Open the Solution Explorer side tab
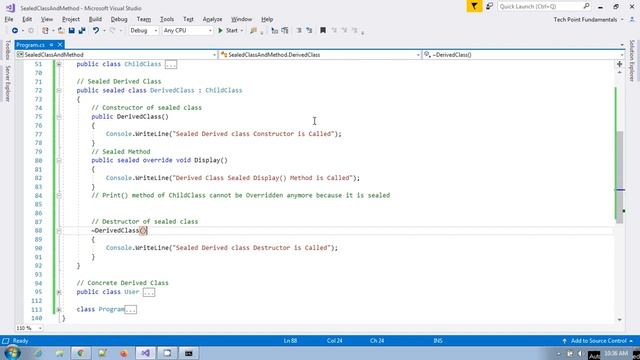Image resolution: width=640 pixels, height=360 pixels. click(632, 60)
